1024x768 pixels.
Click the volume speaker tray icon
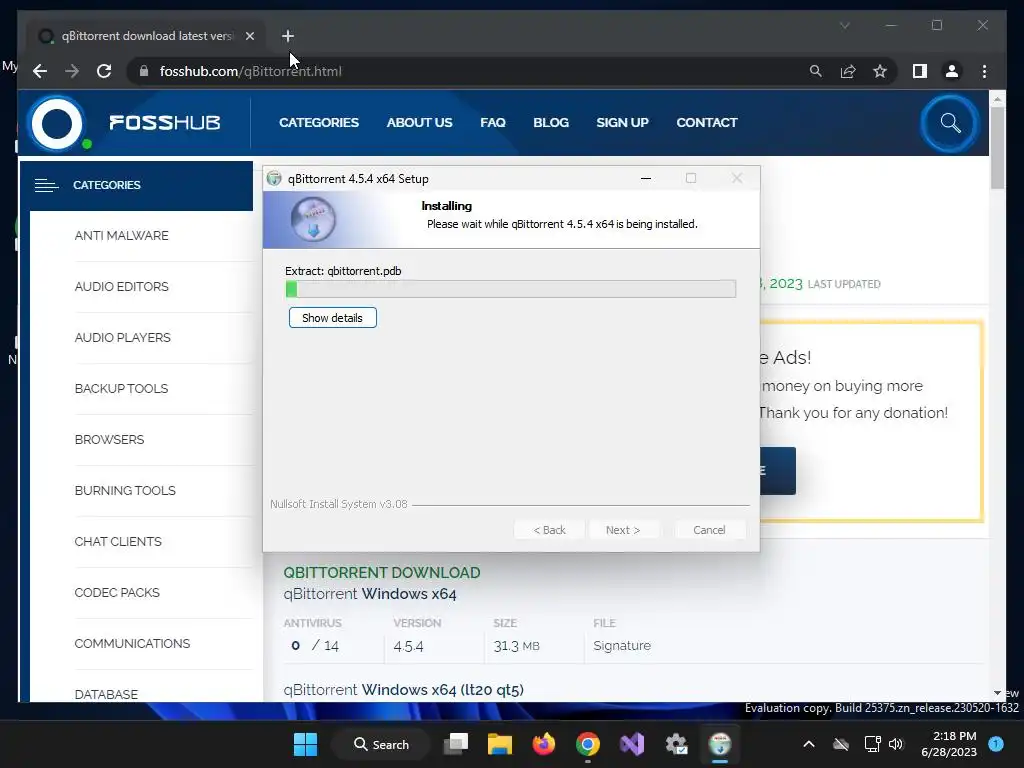coord(896,744)
